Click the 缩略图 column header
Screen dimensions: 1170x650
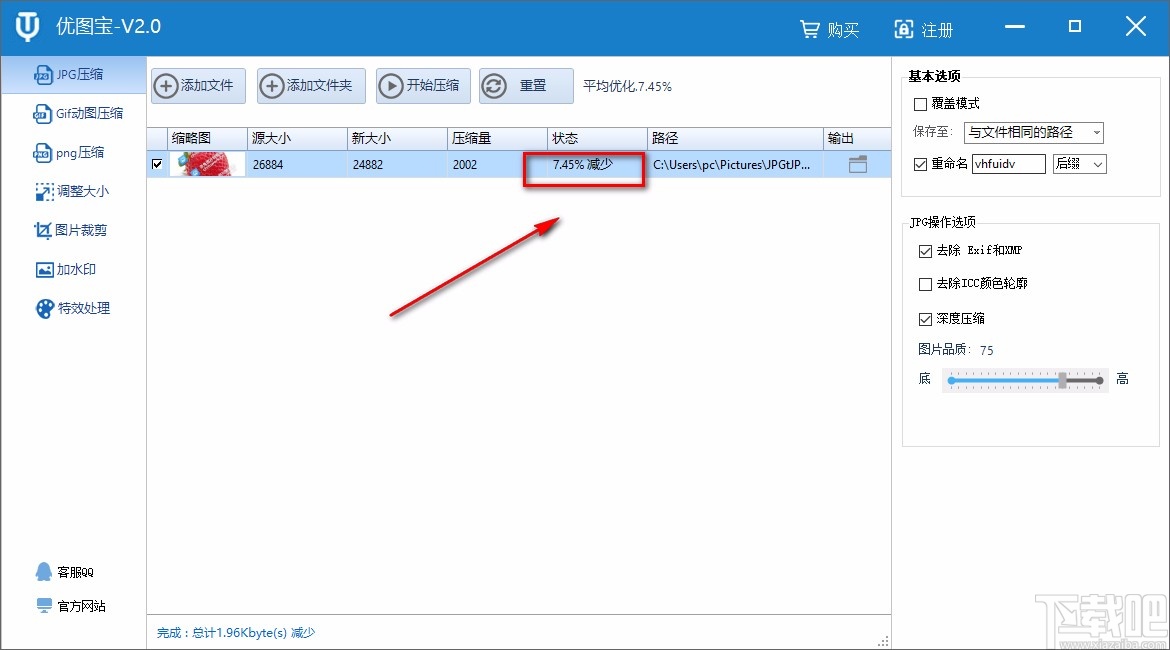pyautogui.click(x=207, y=139)
